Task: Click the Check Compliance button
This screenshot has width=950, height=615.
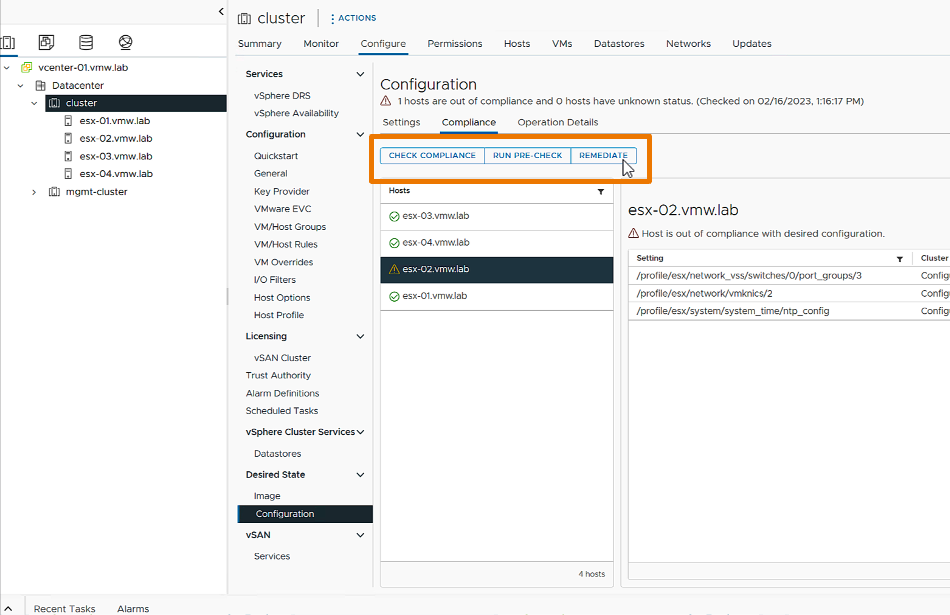Action: [432, 156]
